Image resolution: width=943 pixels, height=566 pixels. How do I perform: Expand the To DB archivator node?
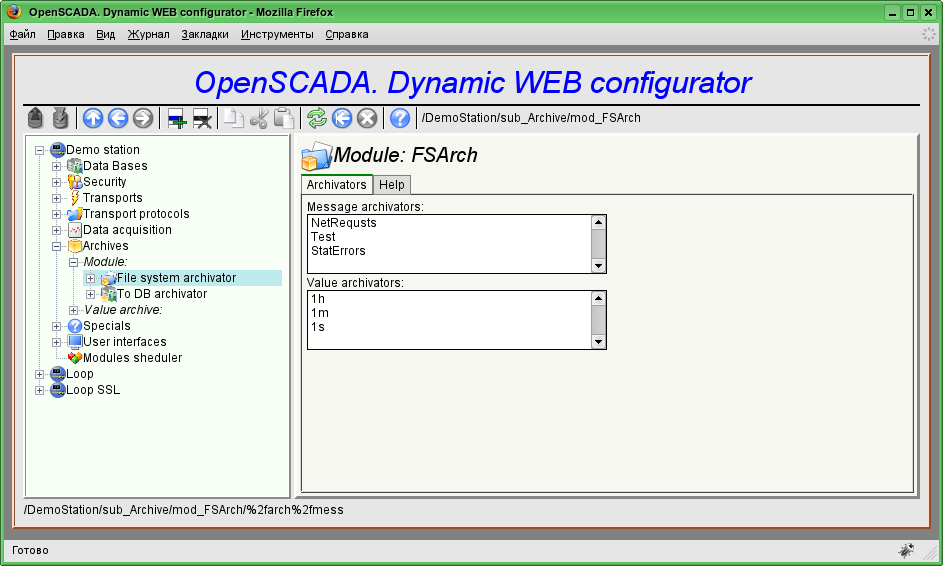(90, 294)
